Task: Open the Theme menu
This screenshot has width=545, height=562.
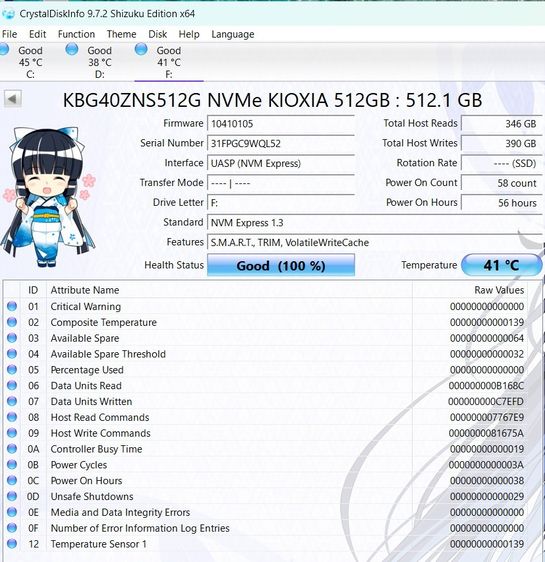Action: pos(121,34)
